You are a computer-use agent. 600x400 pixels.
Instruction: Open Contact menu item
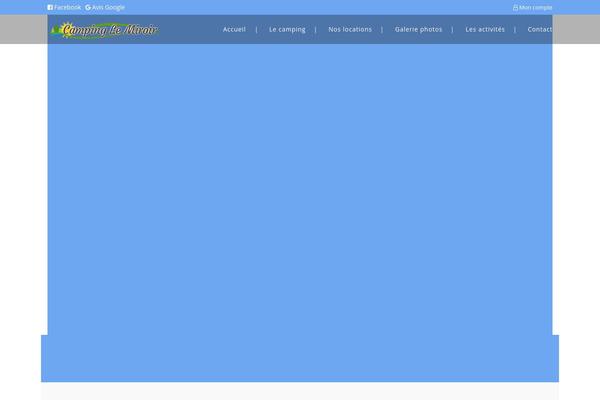[x=540, y=29]
